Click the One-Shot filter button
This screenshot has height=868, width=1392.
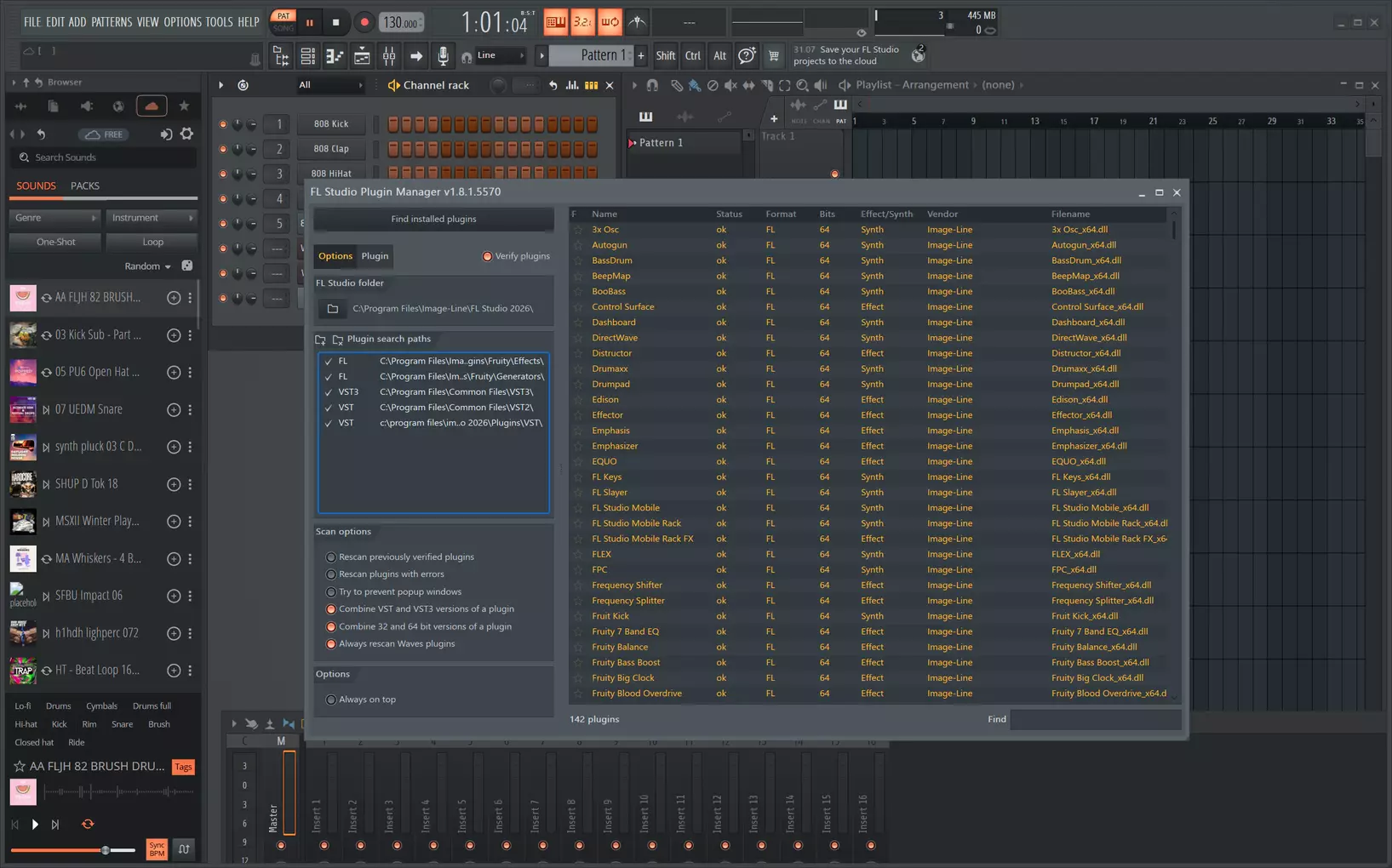(x=56, y=243)
